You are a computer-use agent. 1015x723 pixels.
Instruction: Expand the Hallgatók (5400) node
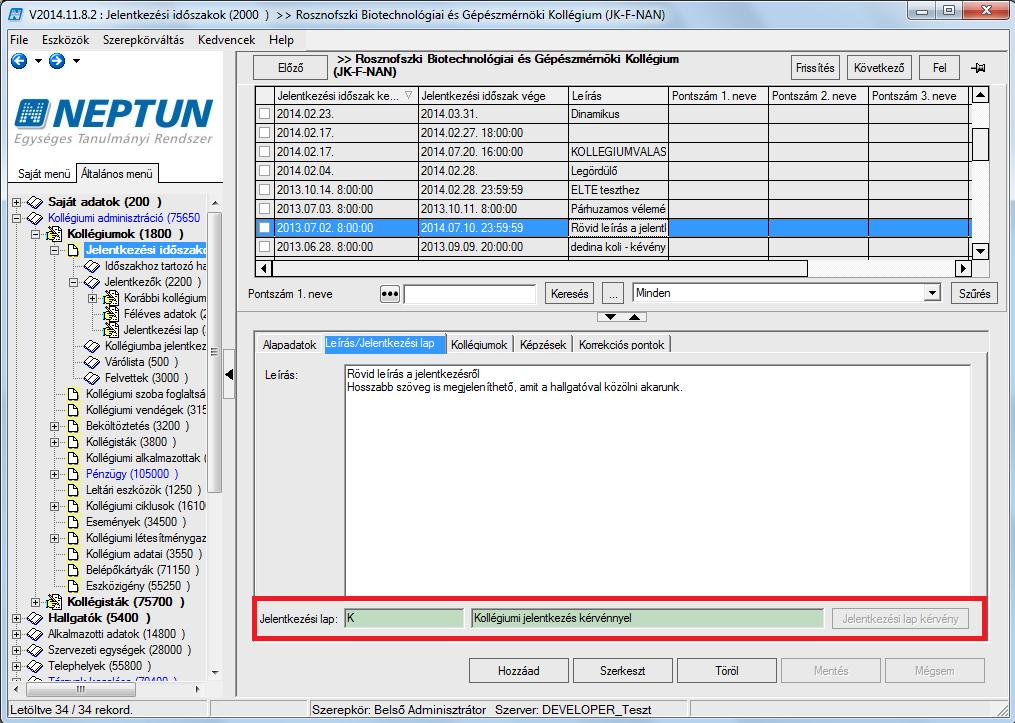pos(16,618)
